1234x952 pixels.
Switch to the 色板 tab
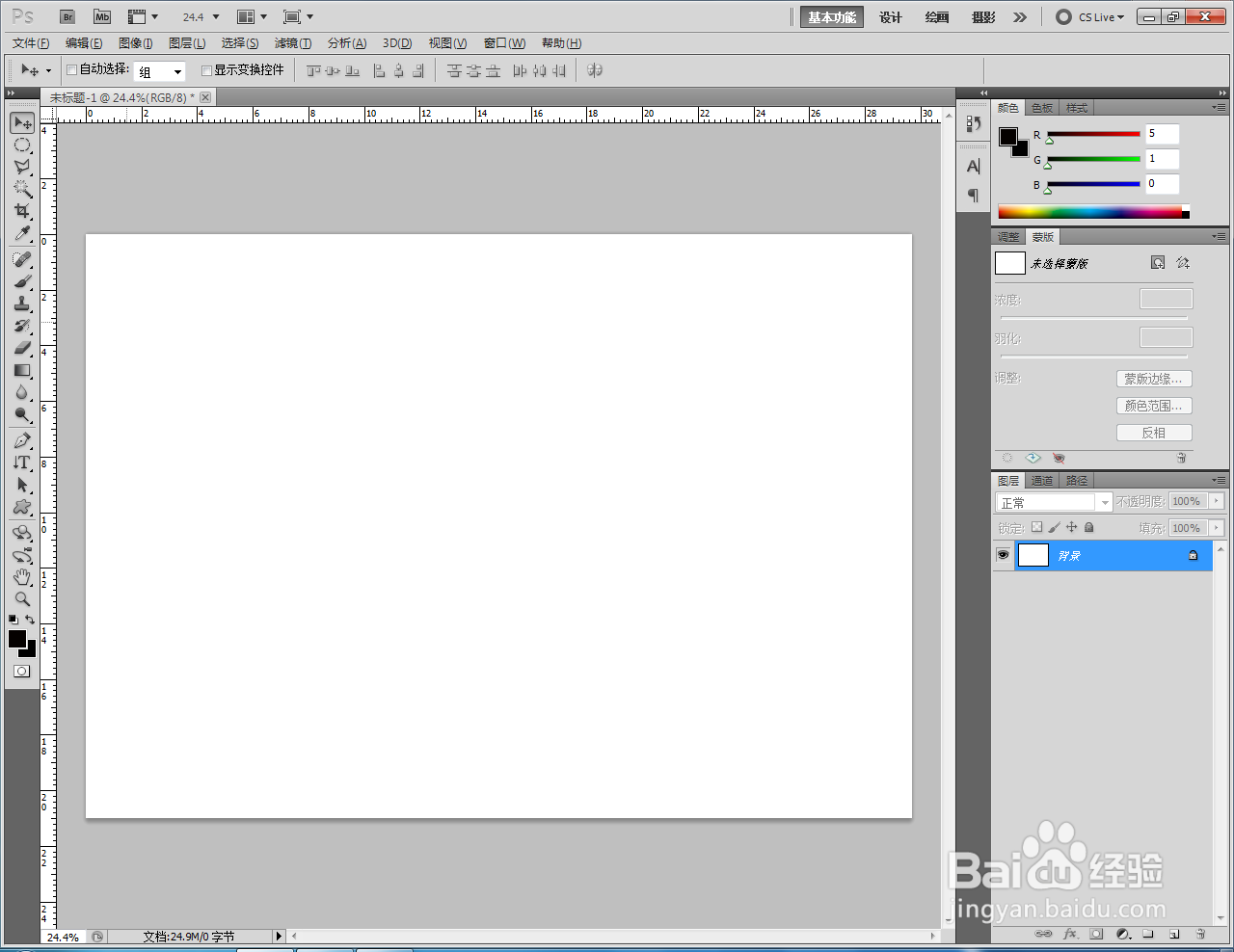click(x=1042, y=108)
